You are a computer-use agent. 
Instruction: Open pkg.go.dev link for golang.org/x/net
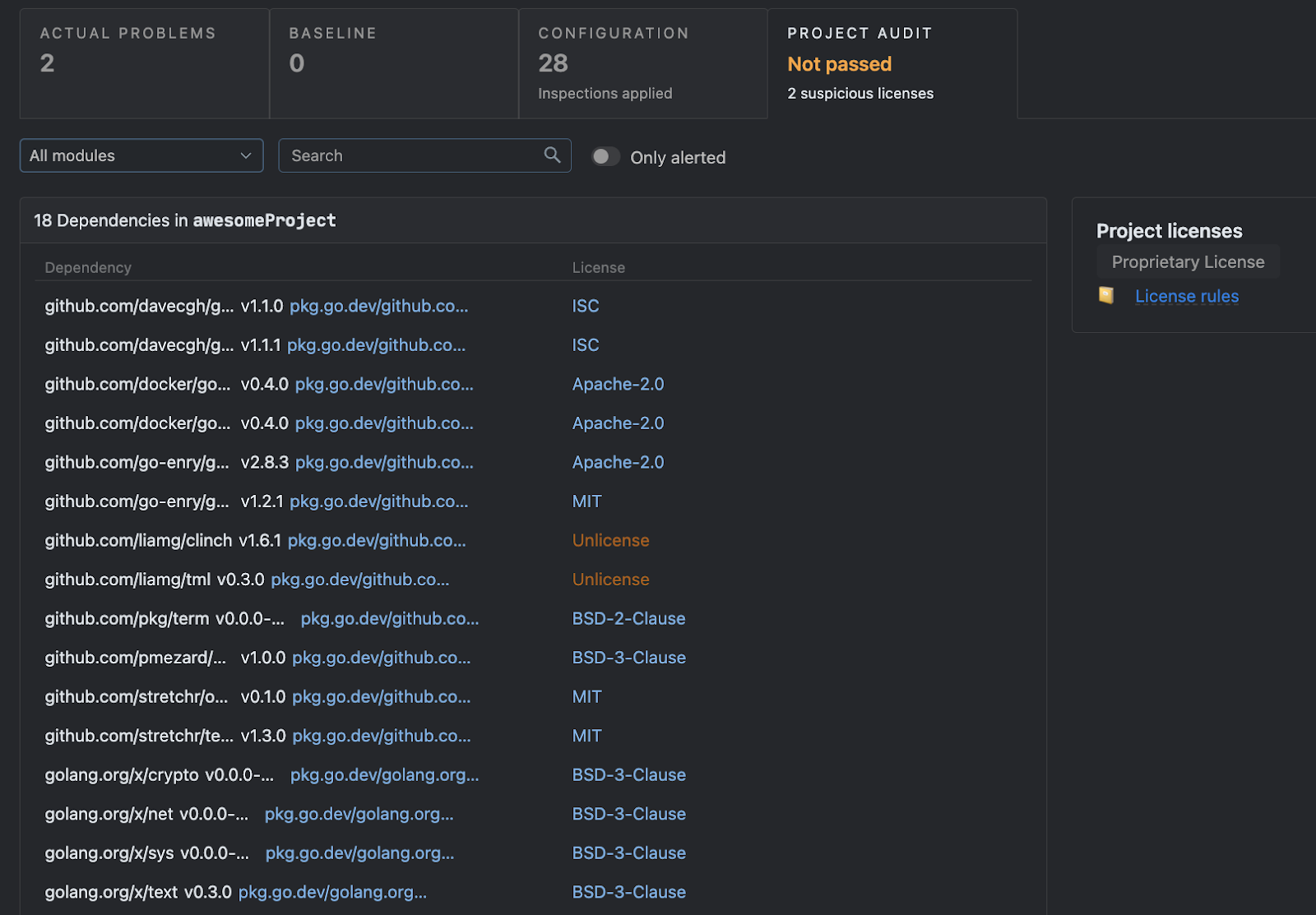coord(359,814)
